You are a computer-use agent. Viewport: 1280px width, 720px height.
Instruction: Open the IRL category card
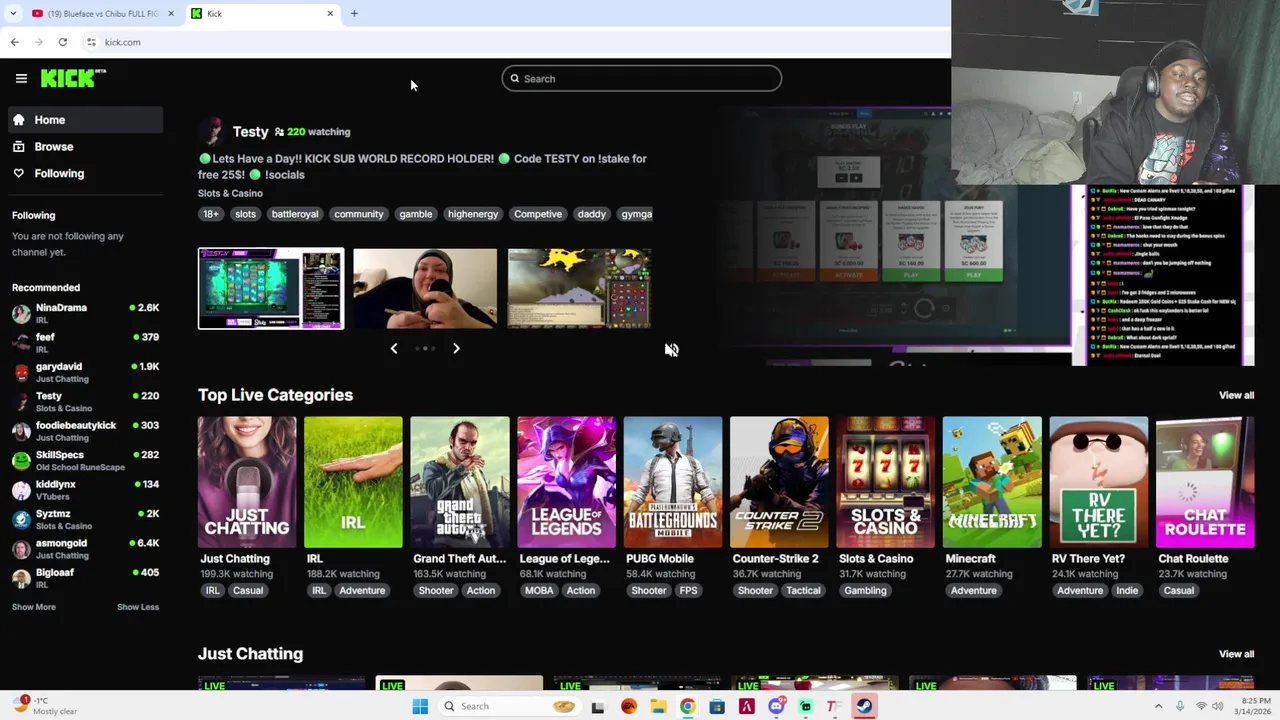(353, 482)
